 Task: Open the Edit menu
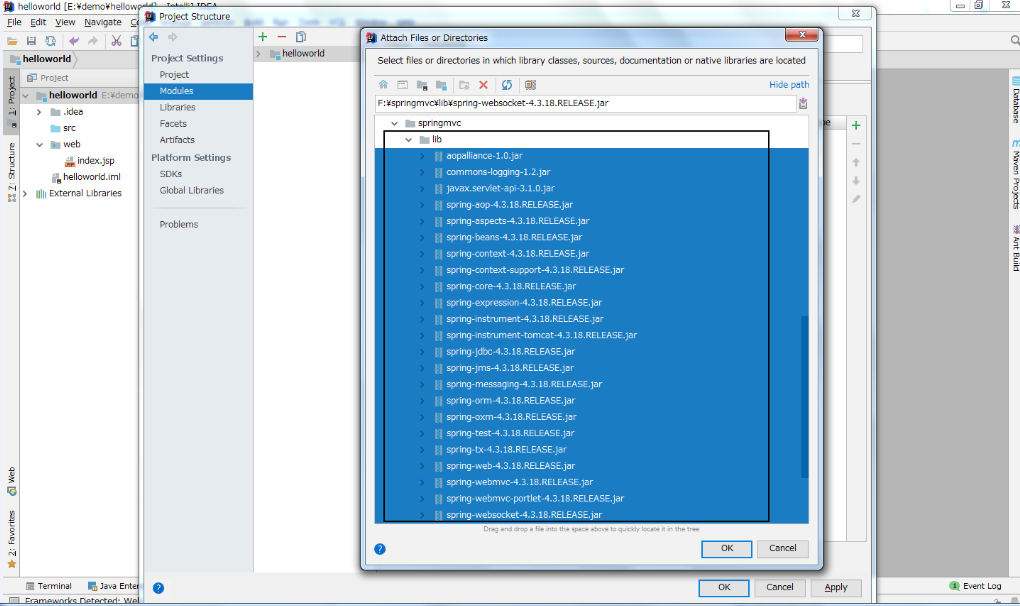click(38, 22)
